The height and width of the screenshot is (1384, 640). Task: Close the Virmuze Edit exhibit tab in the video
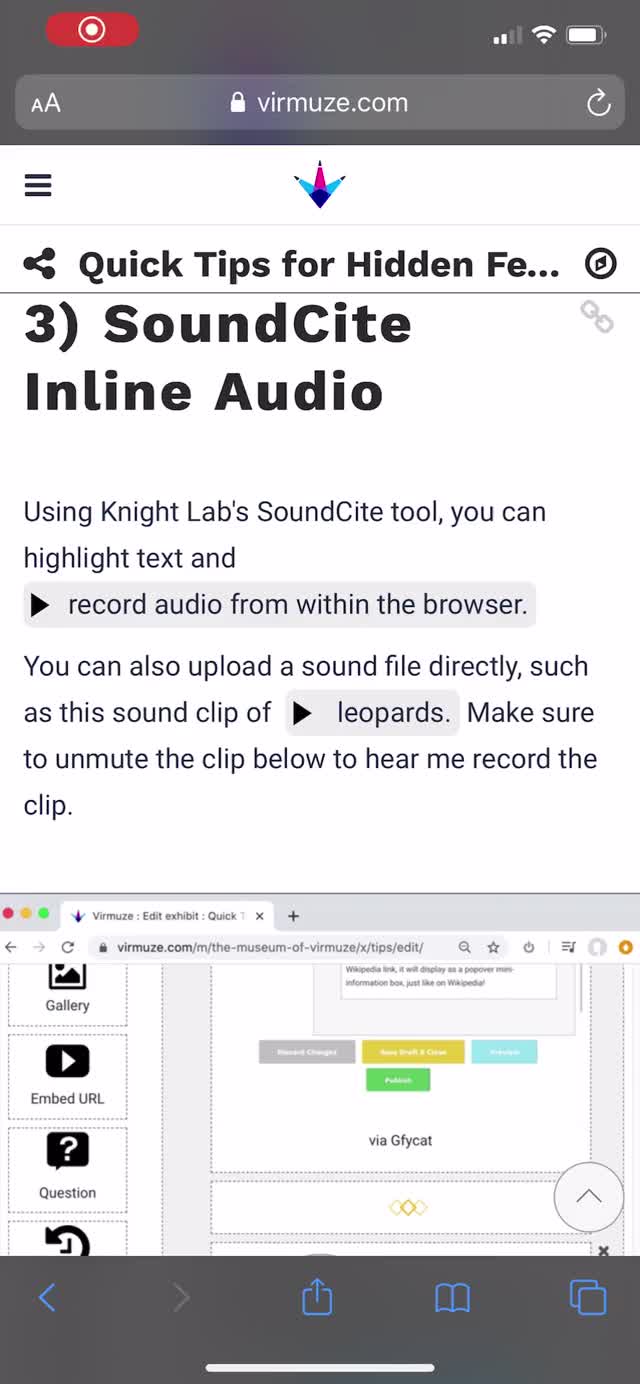point(259,915)
